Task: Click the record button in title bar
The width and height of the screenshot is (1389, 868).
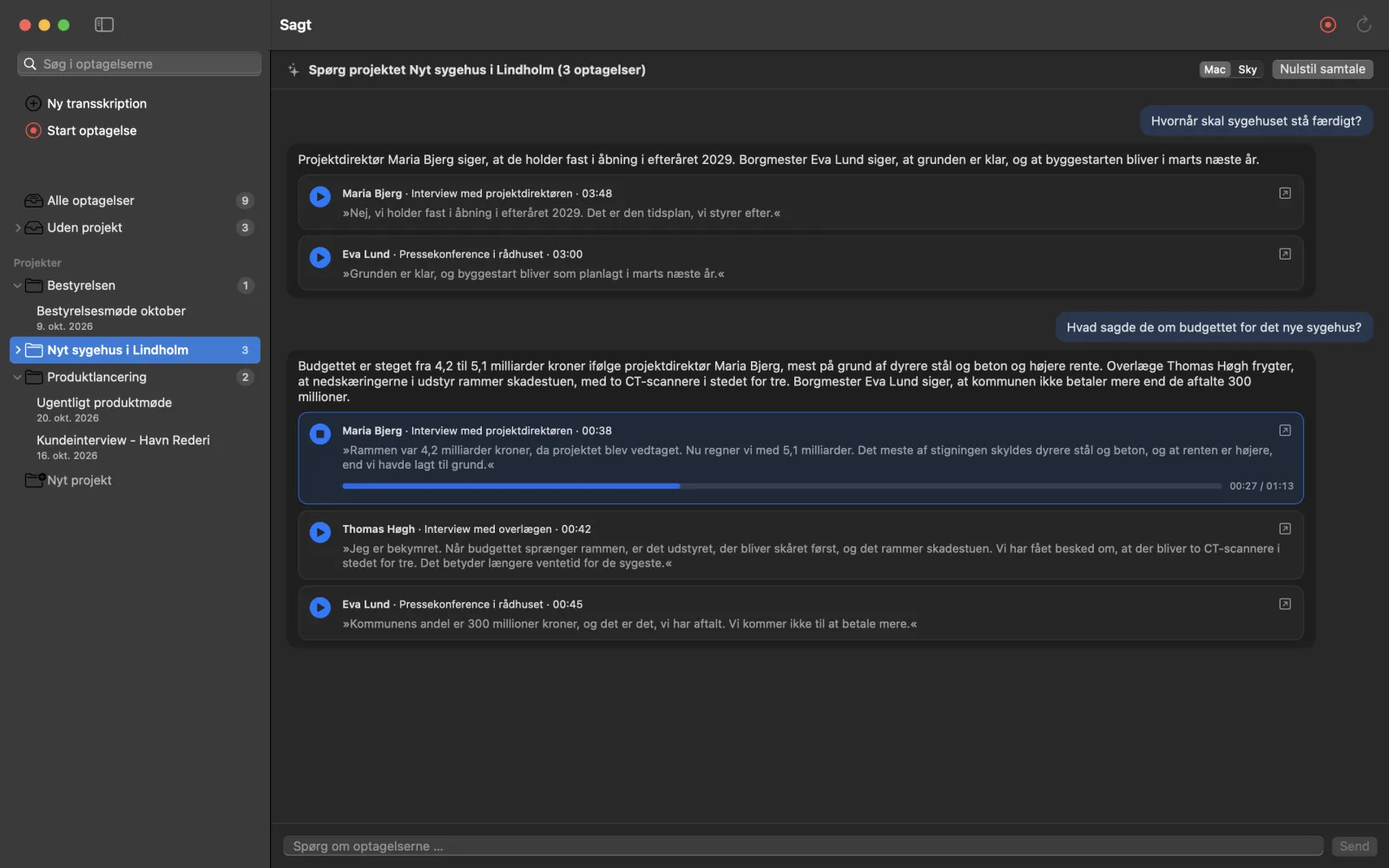Action: pos(1327,24)
